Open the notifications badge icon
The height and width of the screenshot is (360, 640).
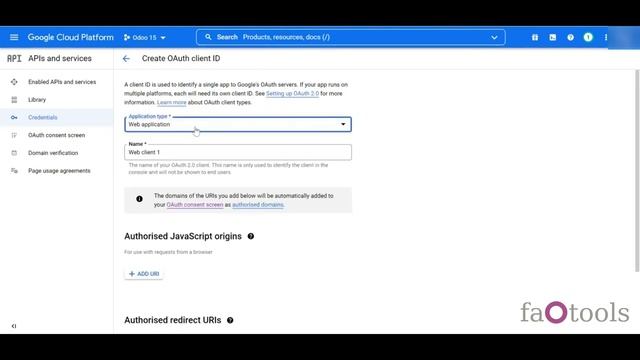(588, 37)
